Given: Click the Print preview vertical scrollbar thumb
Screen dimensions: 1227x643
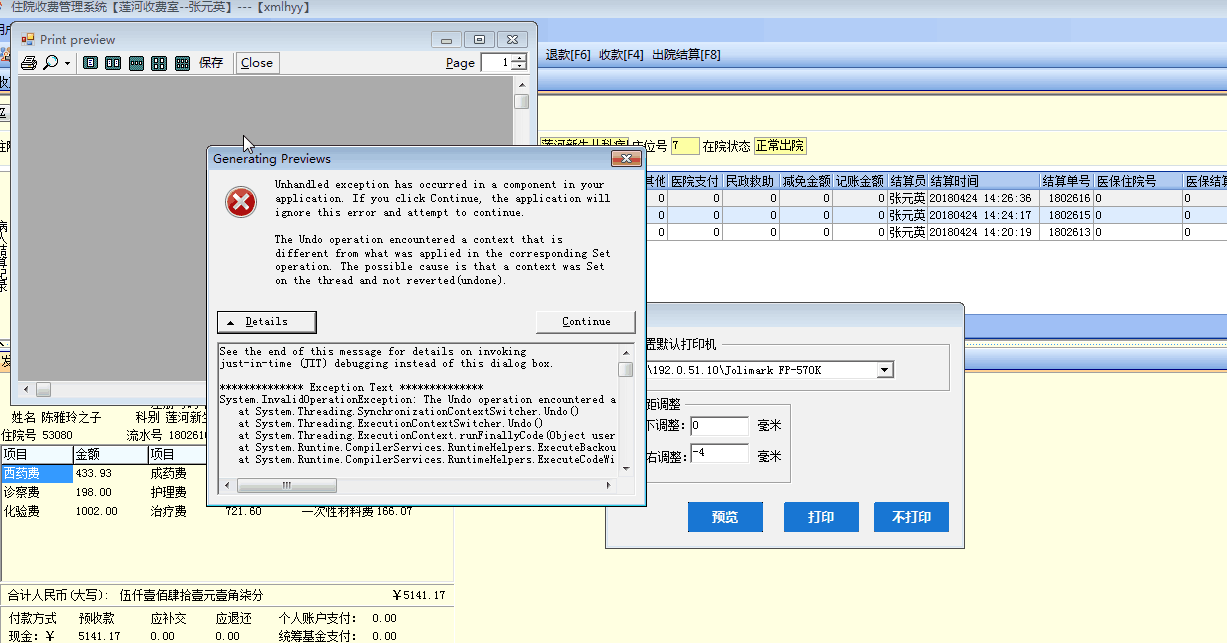Looking at the screenshot, I should 522,102.
